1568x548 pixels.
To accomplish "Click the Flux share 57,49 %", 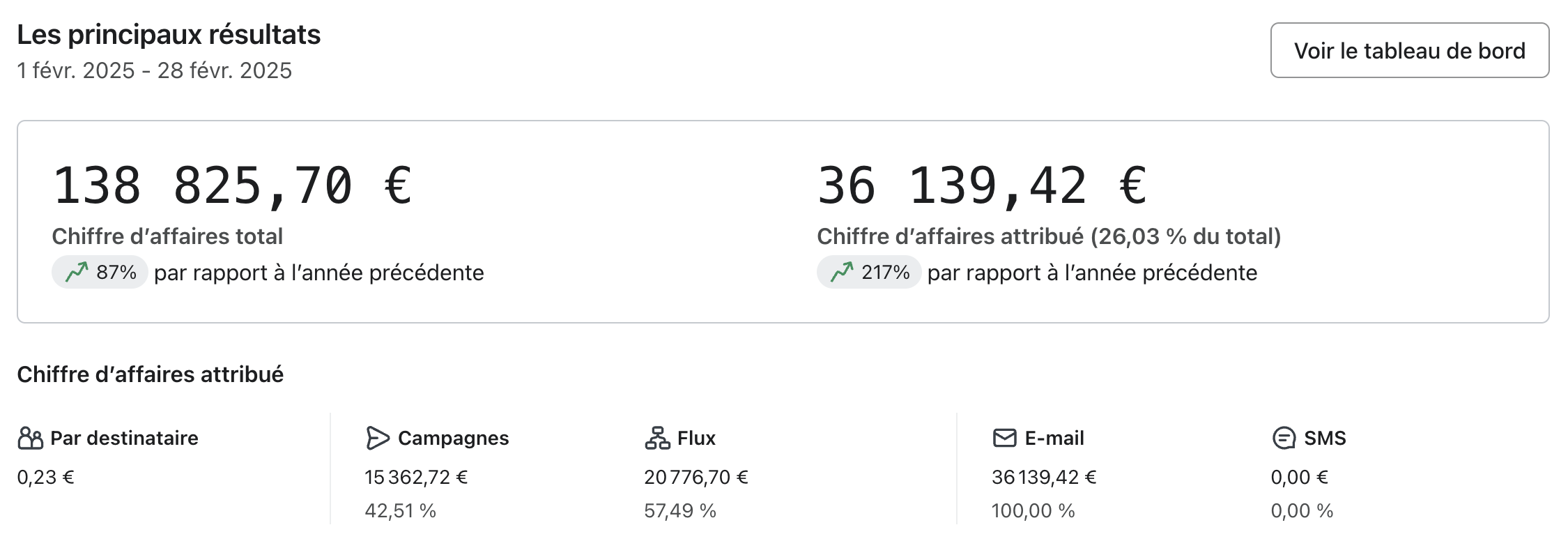I will (679, 510).
